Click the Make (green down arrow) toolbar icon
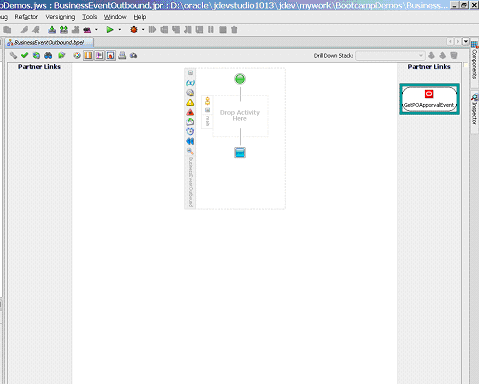This screenshot has width=479, height=384. [x=52, y=30]
